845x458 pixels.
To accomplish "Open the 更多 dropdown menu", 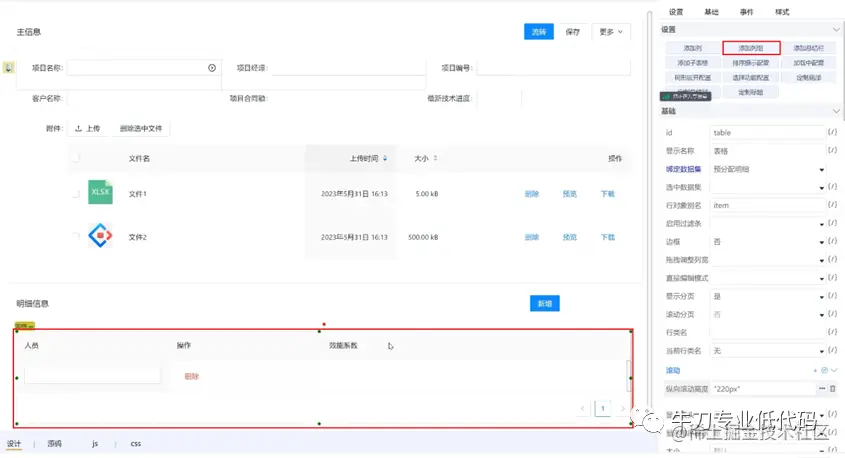I will tap(611, 32).
